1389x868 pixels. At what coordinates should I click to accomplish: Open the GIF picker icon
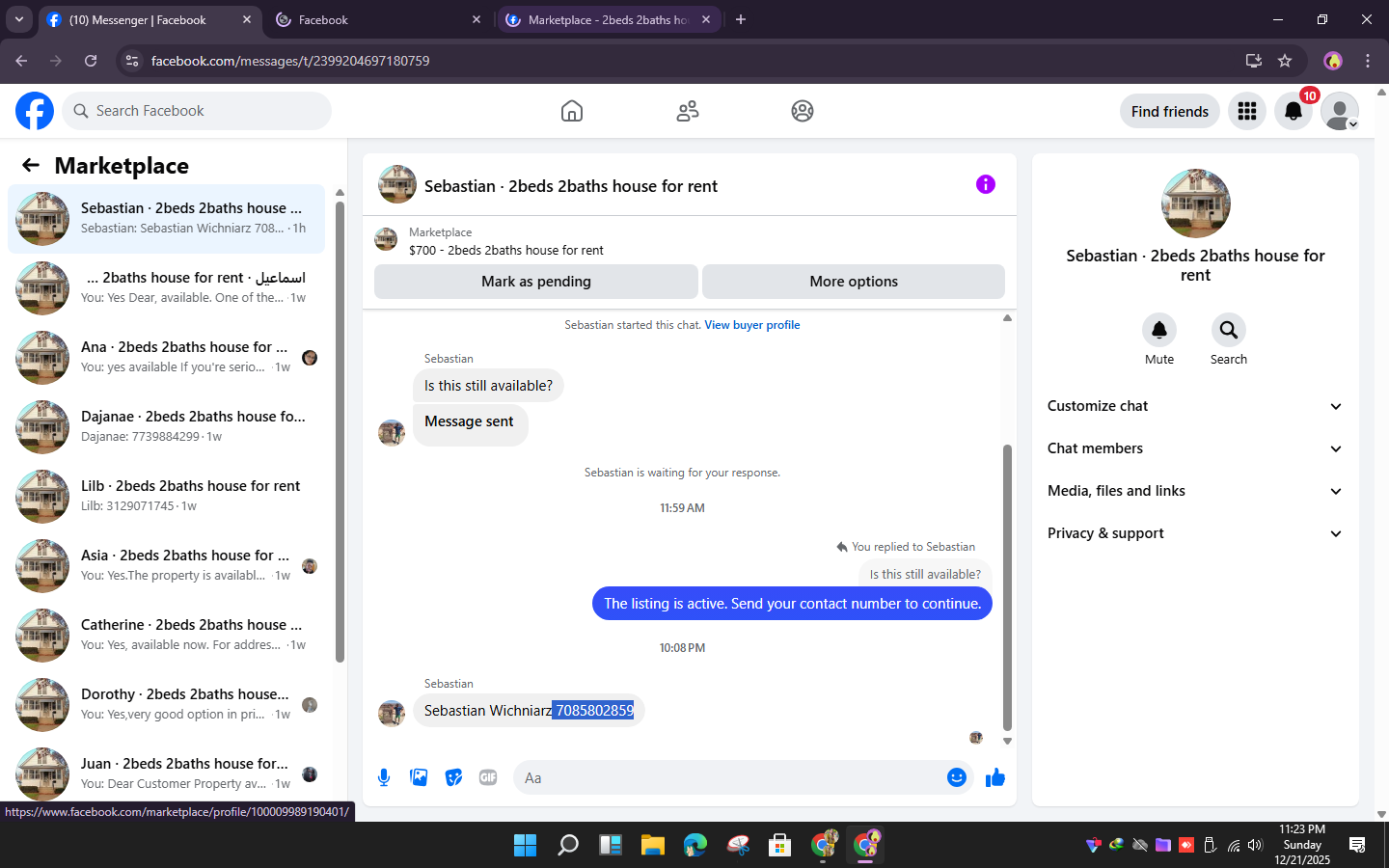coord(488,777)
